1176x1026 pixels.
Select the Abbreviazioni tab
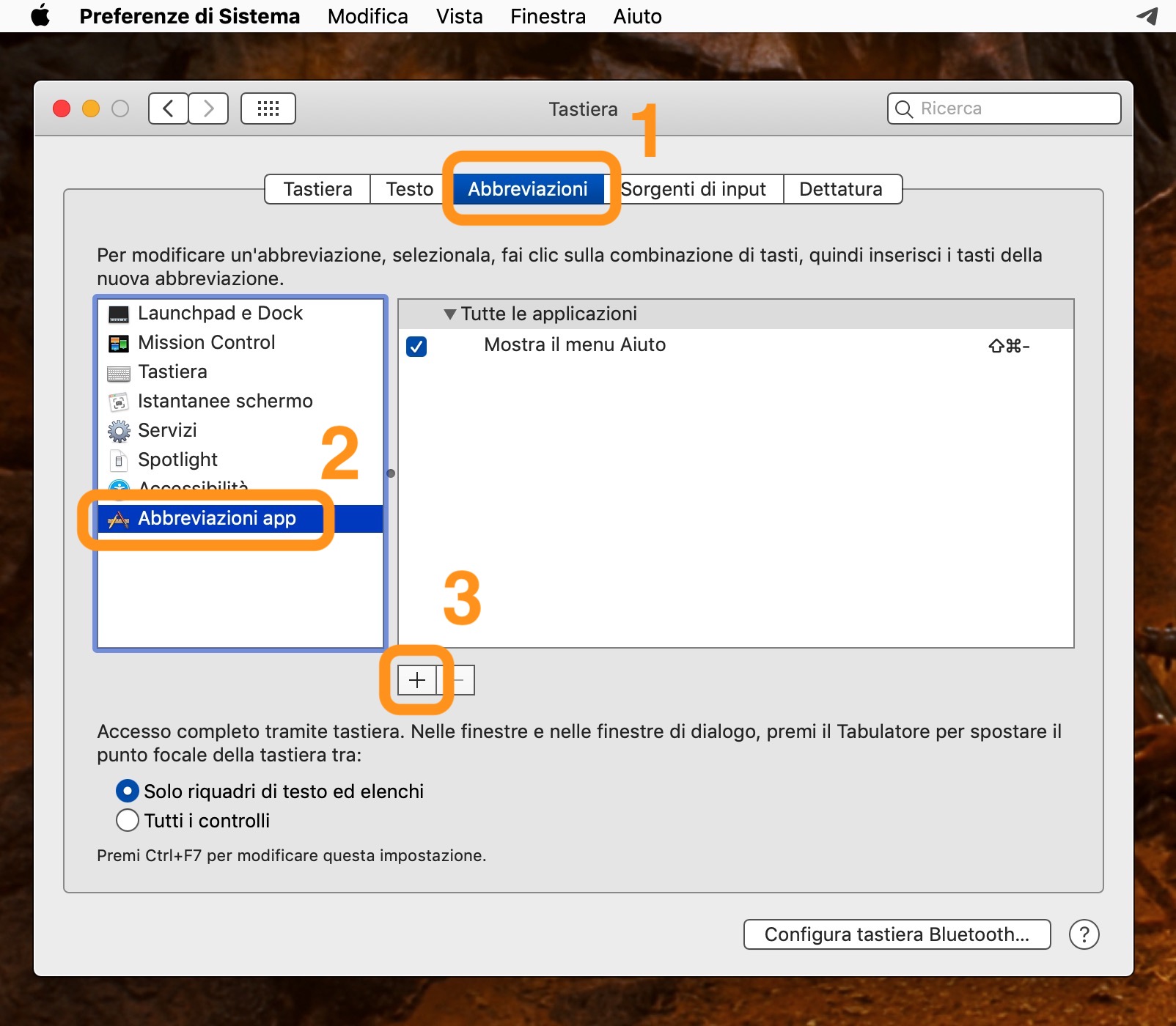coord(528,189)
